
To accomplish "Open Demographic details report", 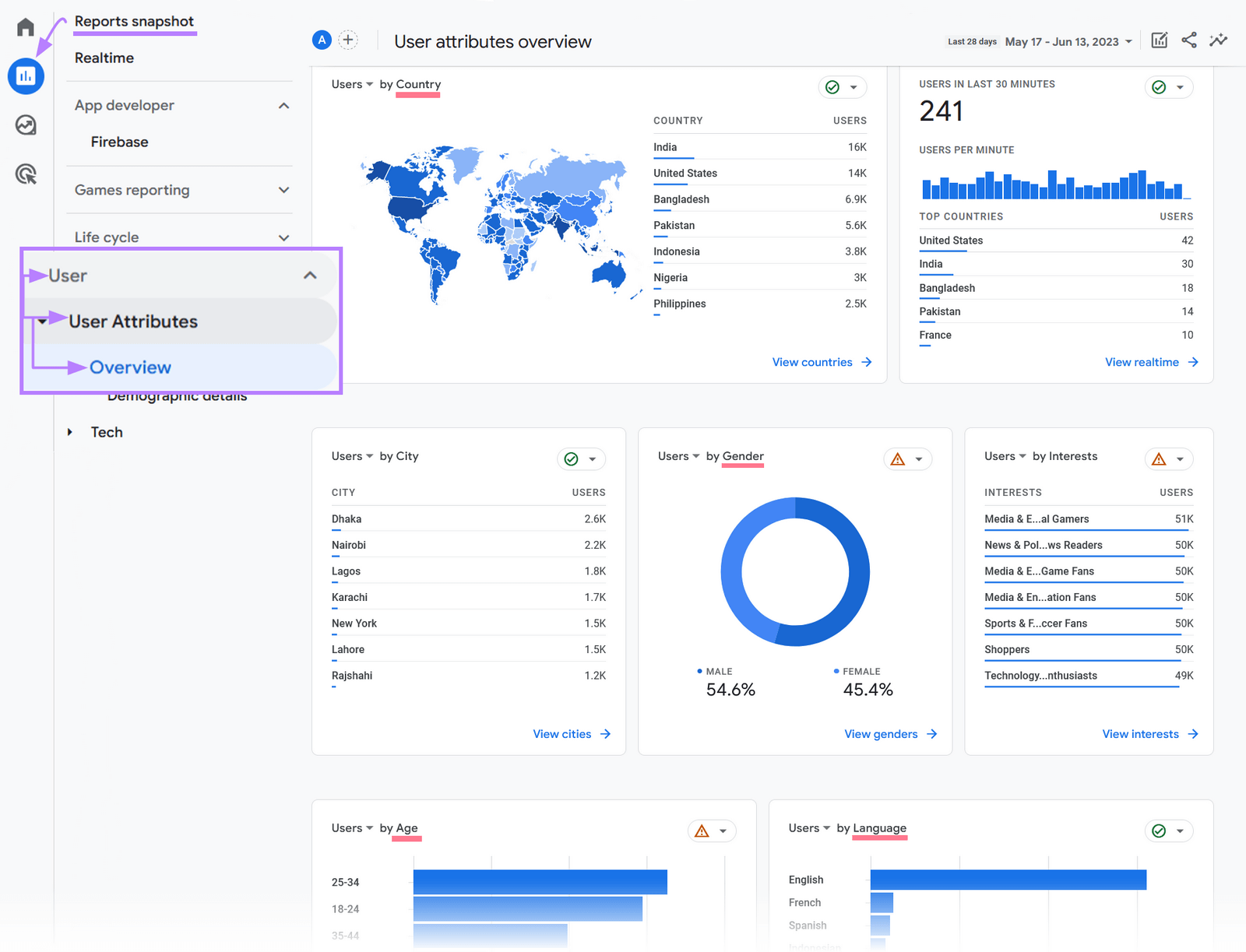I will [178, 395].
